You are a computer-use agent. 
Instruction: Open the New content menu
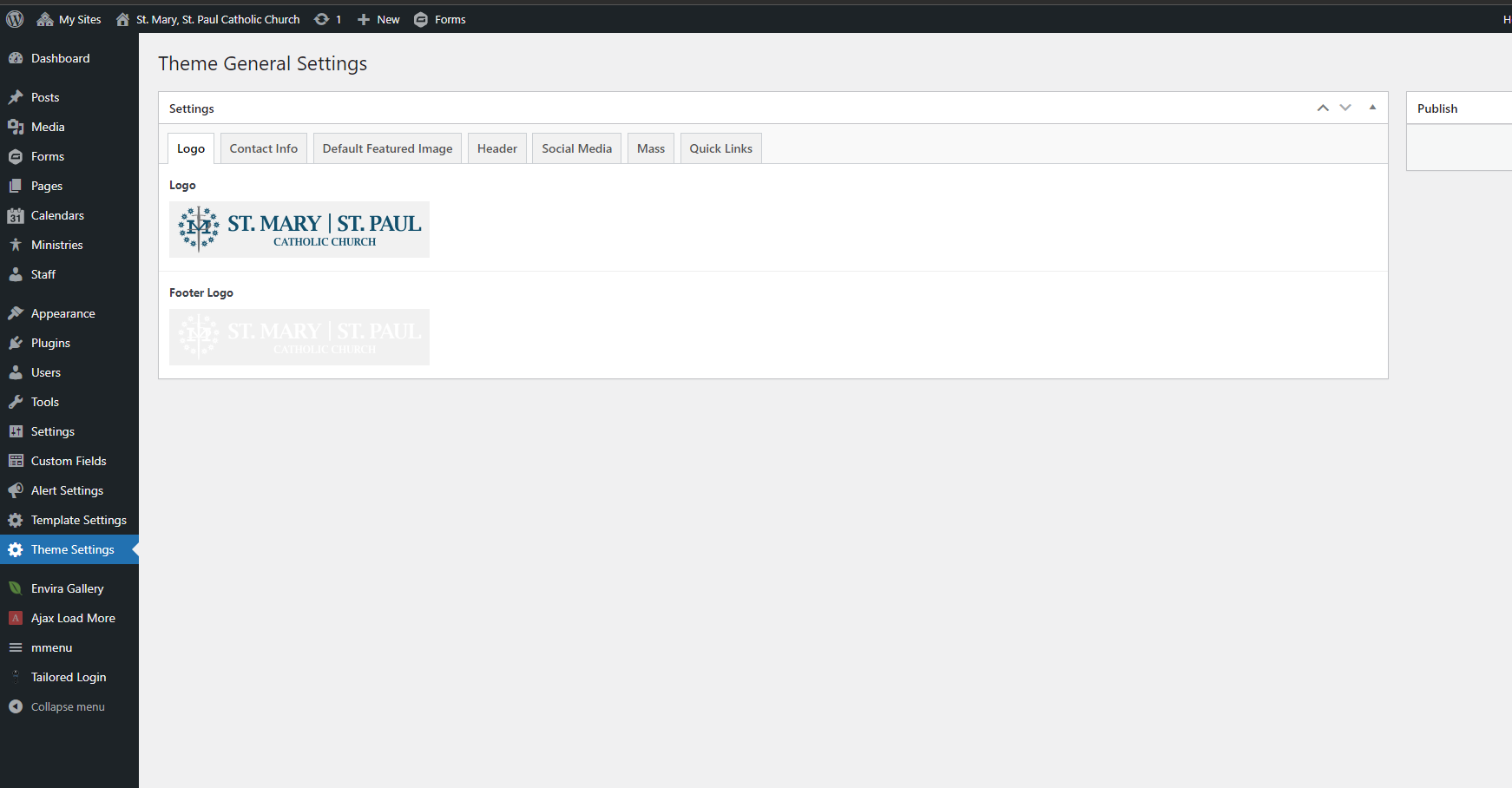[378, 19]
